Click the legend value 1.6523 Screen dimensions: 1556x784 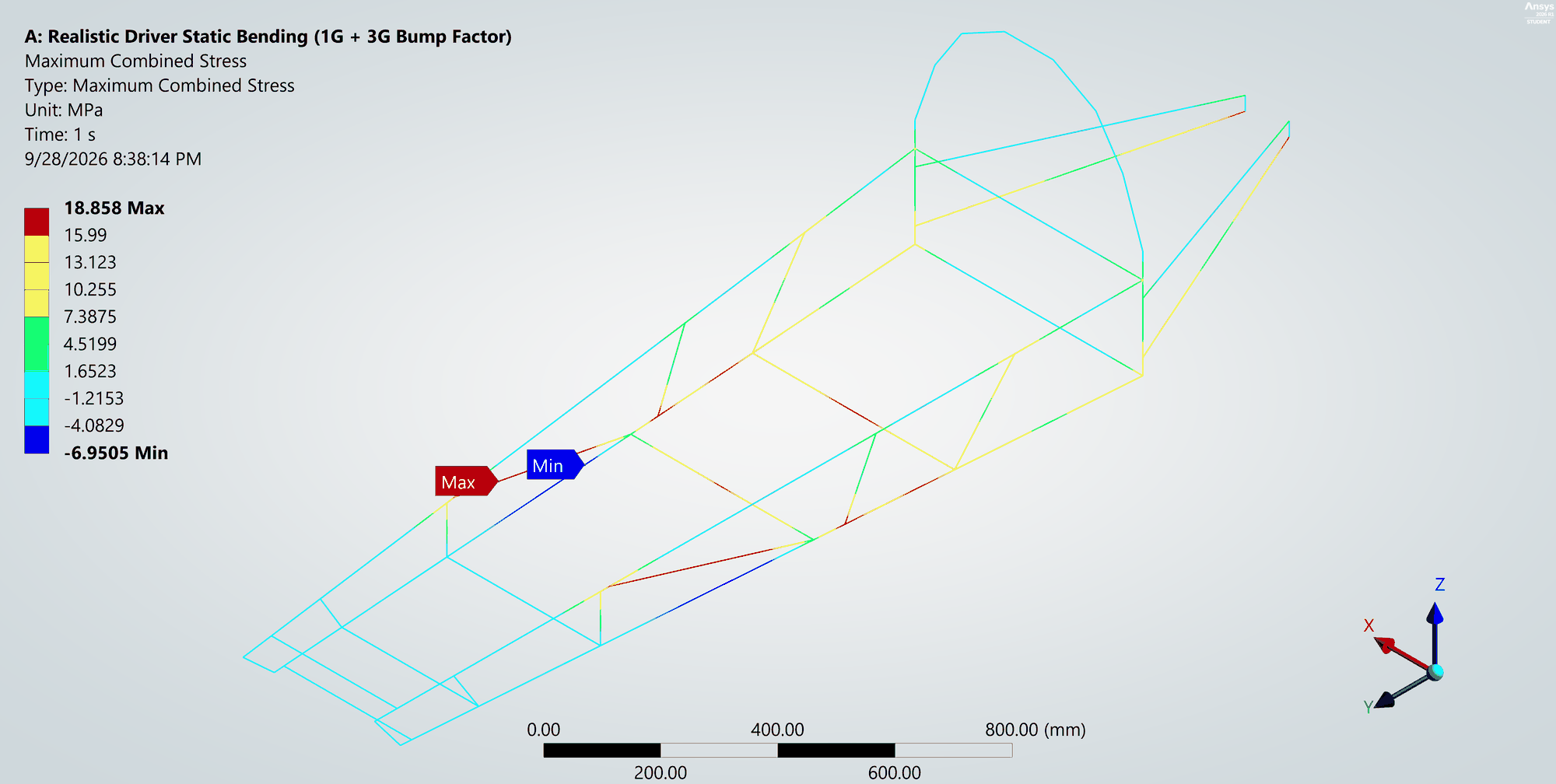click(x=90, y=371)
